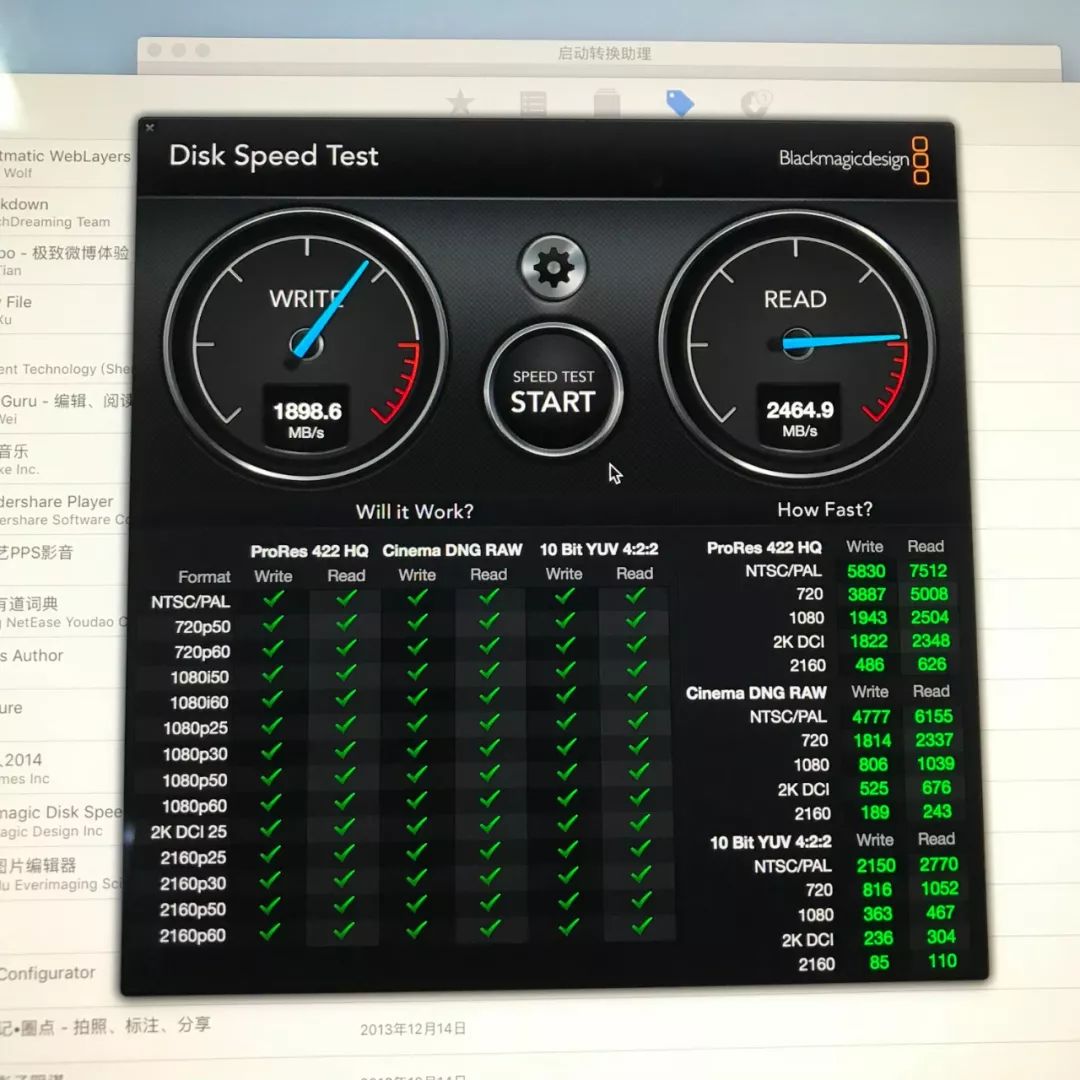This screenshot has width=1080, height=1080.
Task: Close the Disk Speed Test window
Action: tap(149, 127)
